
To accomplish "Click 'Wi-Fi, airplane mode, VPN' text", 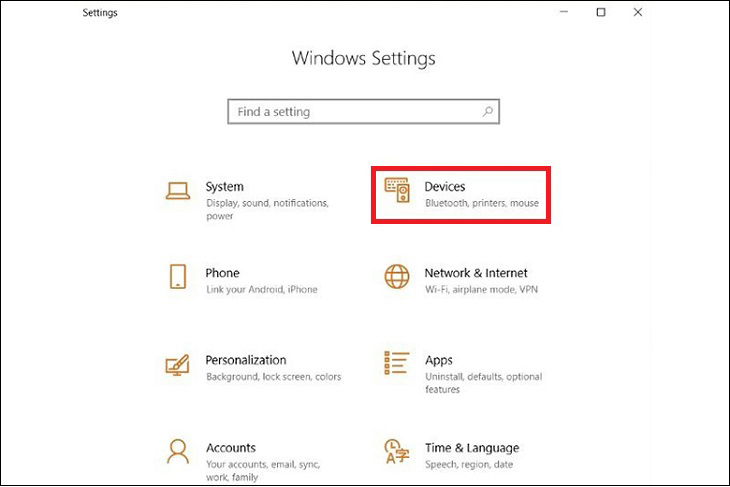I will pos(481,290).
